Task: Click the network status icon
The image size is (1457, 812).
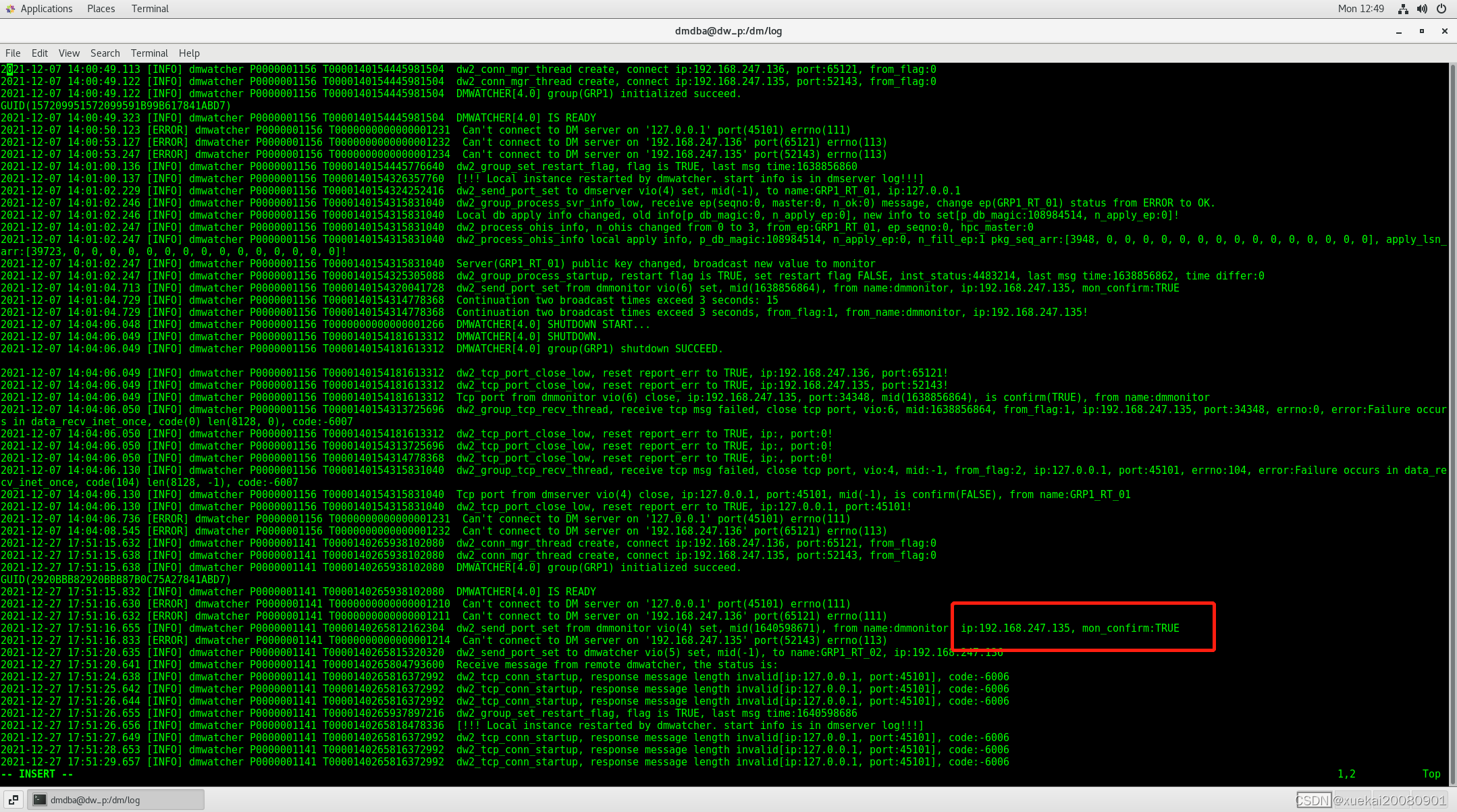Action: pyautogui.click(x=1403, y=9)
